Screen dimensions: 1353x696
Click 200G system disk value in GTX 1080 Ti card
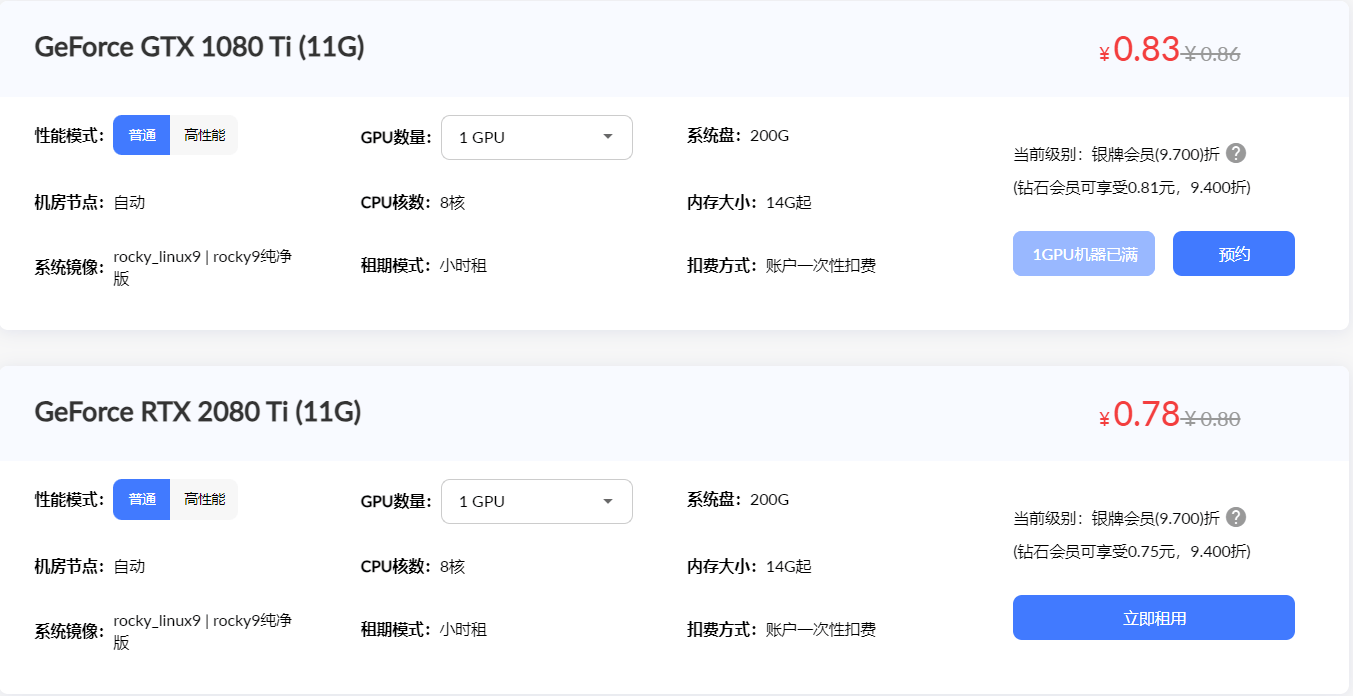point(769,135)
